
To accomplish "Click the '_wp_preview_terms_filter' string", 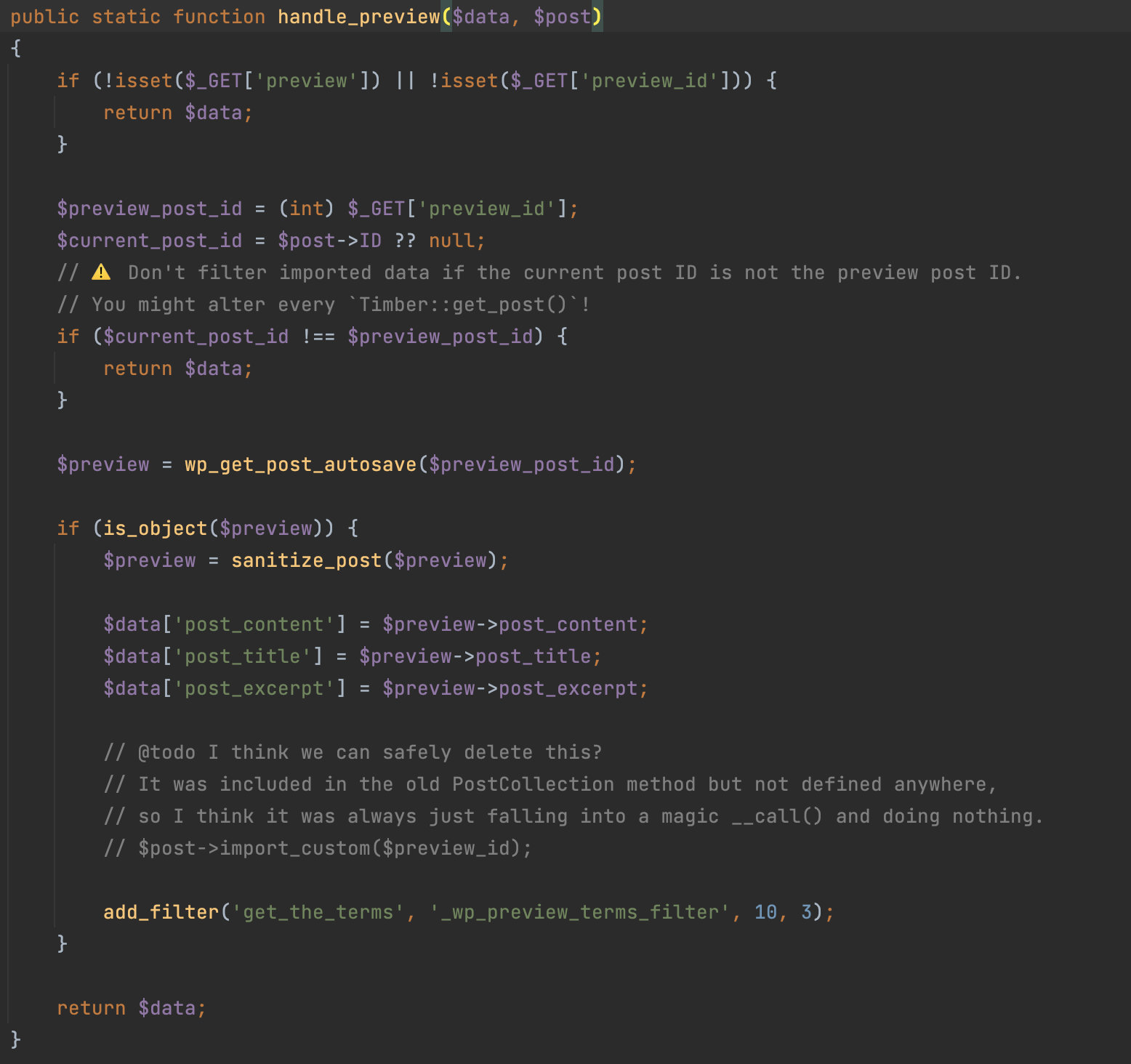I will [x=580, y=912].
